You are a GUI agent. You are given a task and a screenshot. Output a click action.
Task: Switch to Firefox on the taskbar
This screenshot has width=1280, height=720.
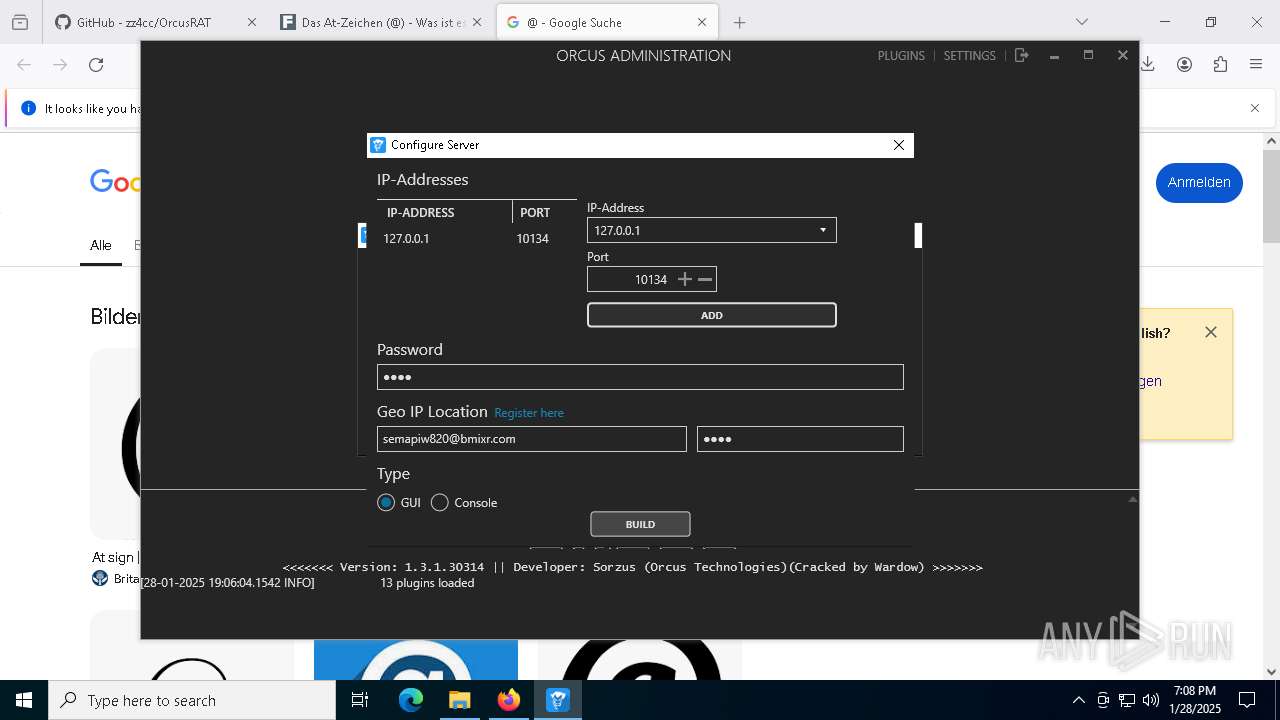(508, 700)
